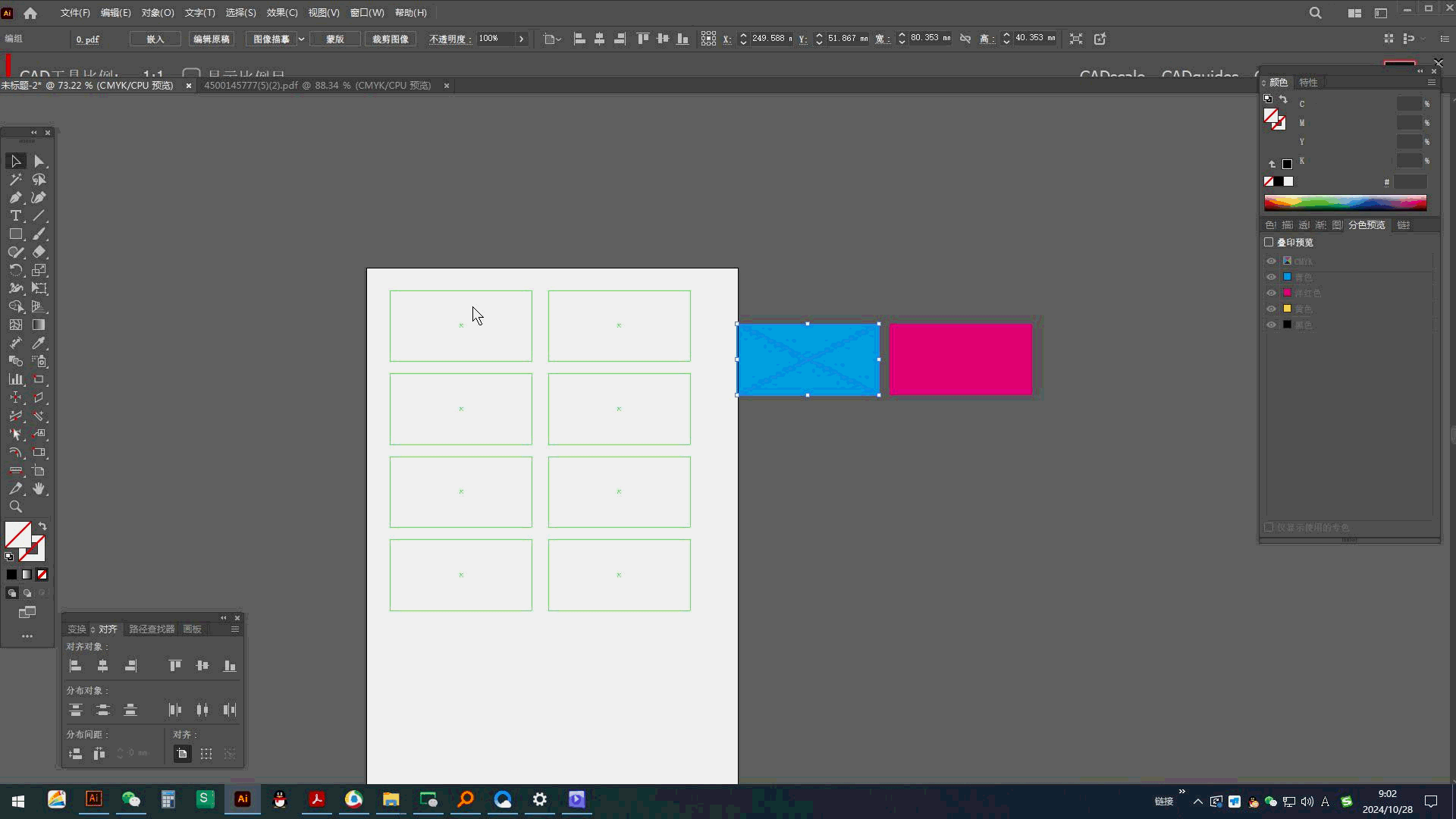Select the Zoom tool
Image resolution: width=1456 pixels, height=819 pixels.
pos(15,507)
